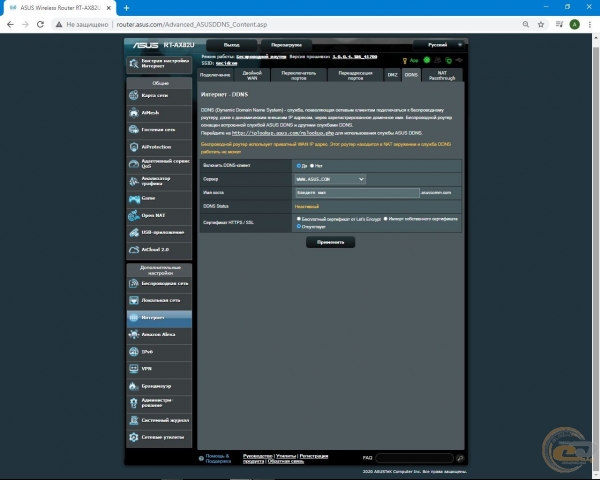Open the Game sidebar section
The height and width of the screenshot is (480, 600).
(x=159, y=198)
